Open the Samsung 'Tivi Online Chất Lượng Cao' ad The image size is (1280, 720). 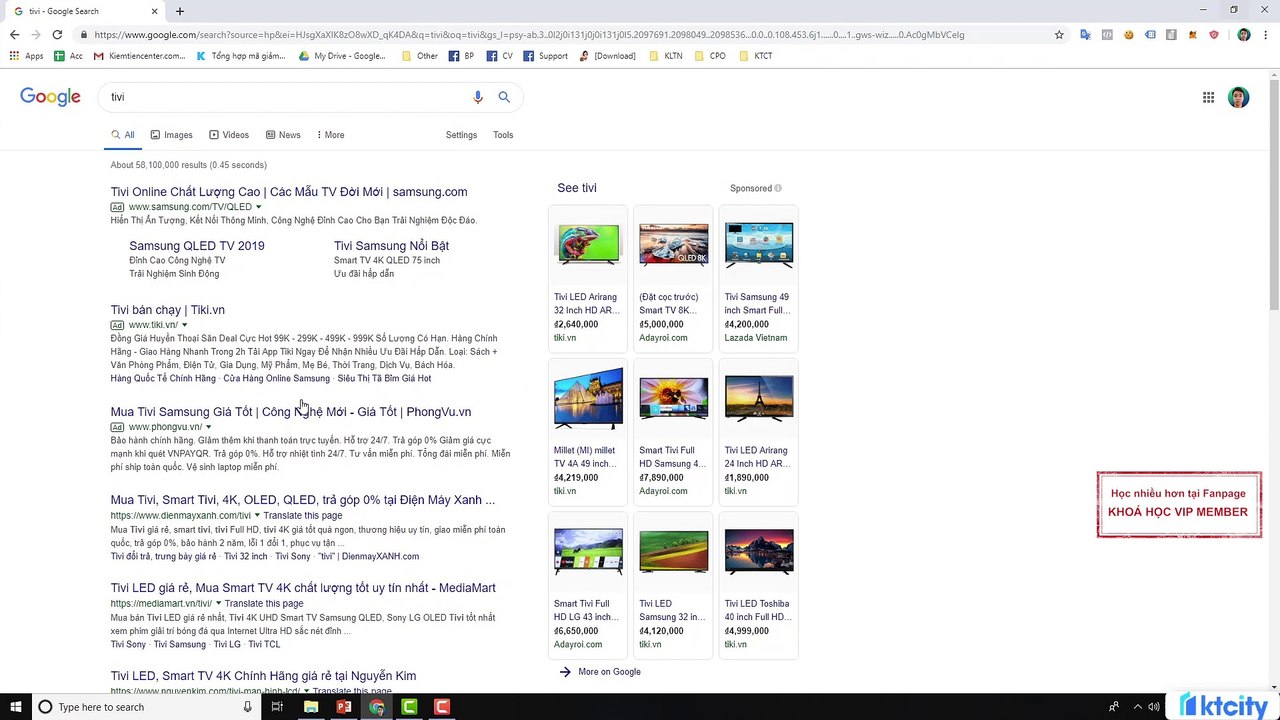(289, 192)
